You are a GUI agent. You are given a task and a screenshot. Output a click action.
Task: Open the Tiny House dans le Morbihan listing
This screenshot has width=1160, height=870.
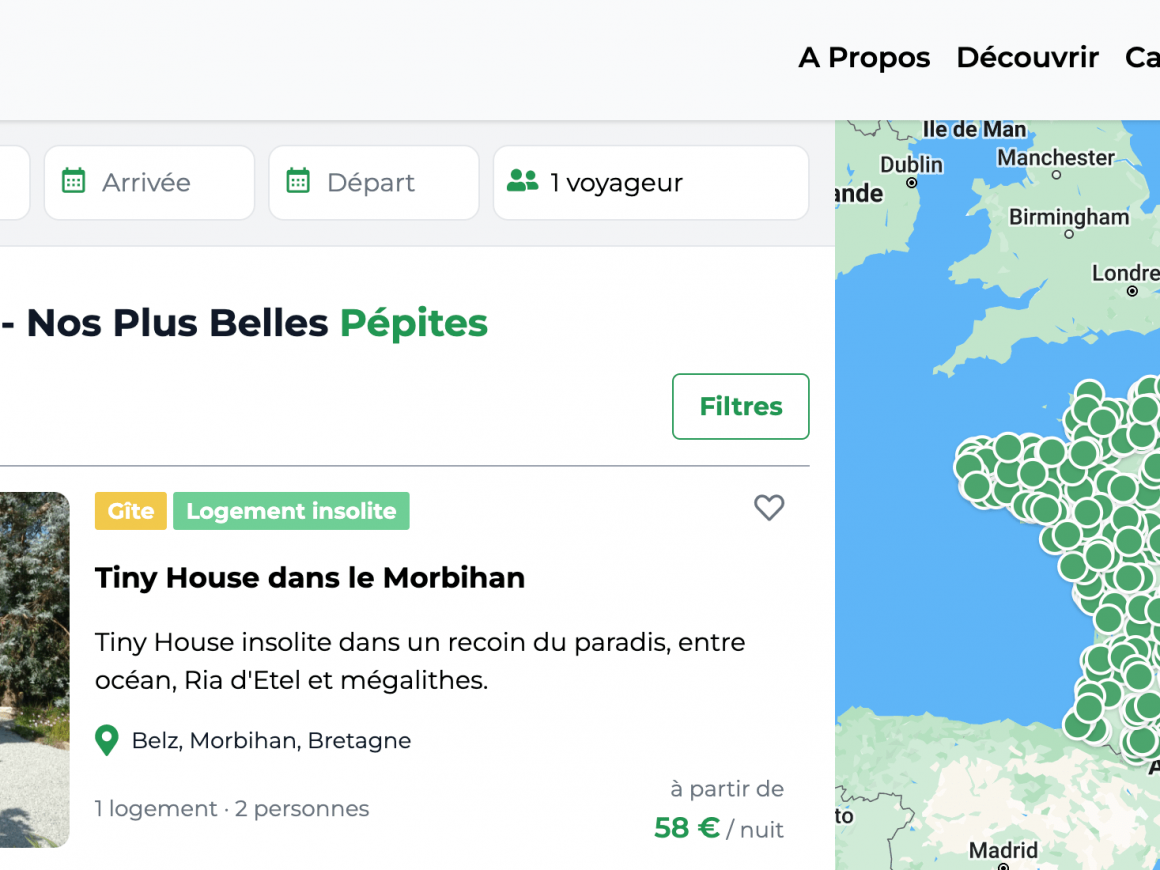click(310, 578)
